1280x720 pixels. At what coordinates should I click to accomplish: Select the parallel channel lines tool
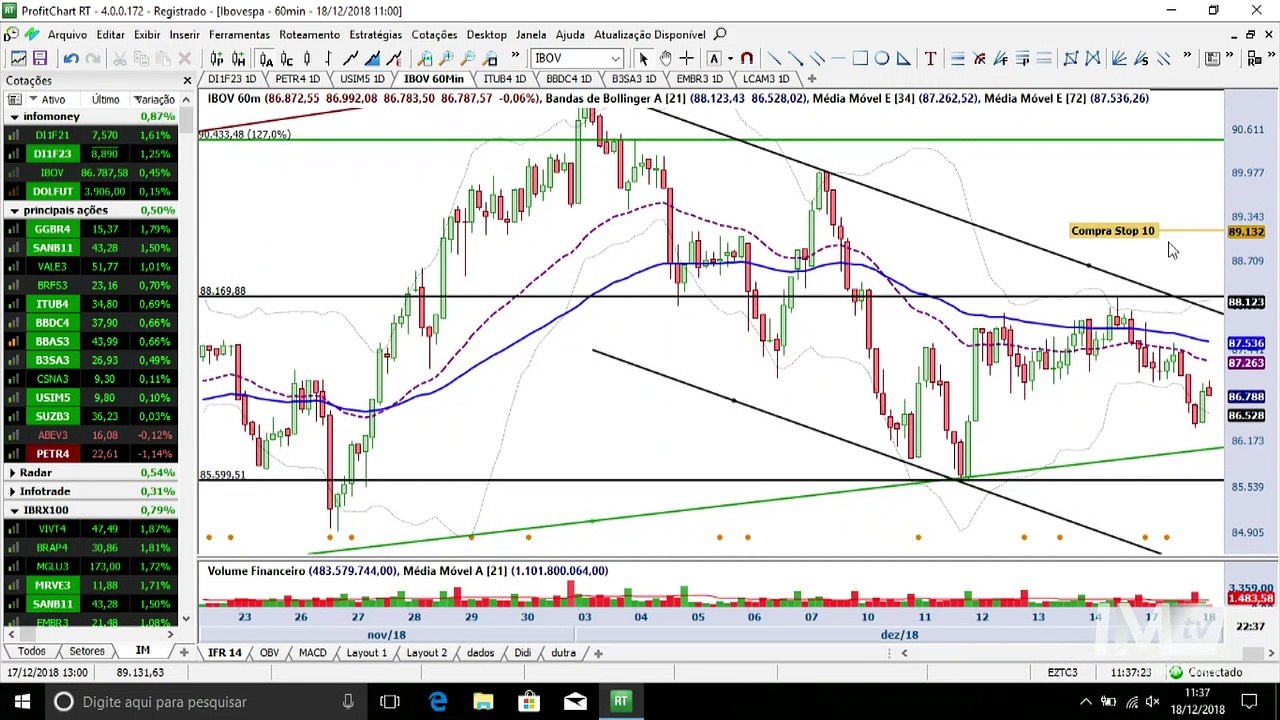click(816, 58)
